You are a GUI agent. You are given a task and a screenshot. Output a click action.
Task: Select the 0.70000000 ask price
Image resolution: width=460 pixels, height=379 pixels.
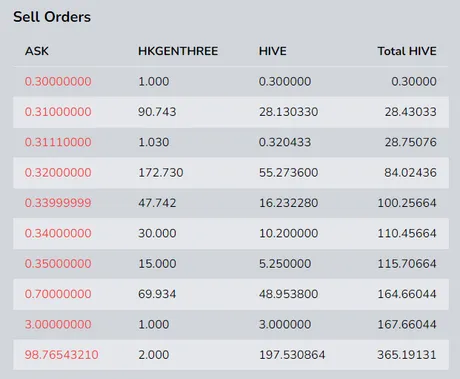pos(58,294)
